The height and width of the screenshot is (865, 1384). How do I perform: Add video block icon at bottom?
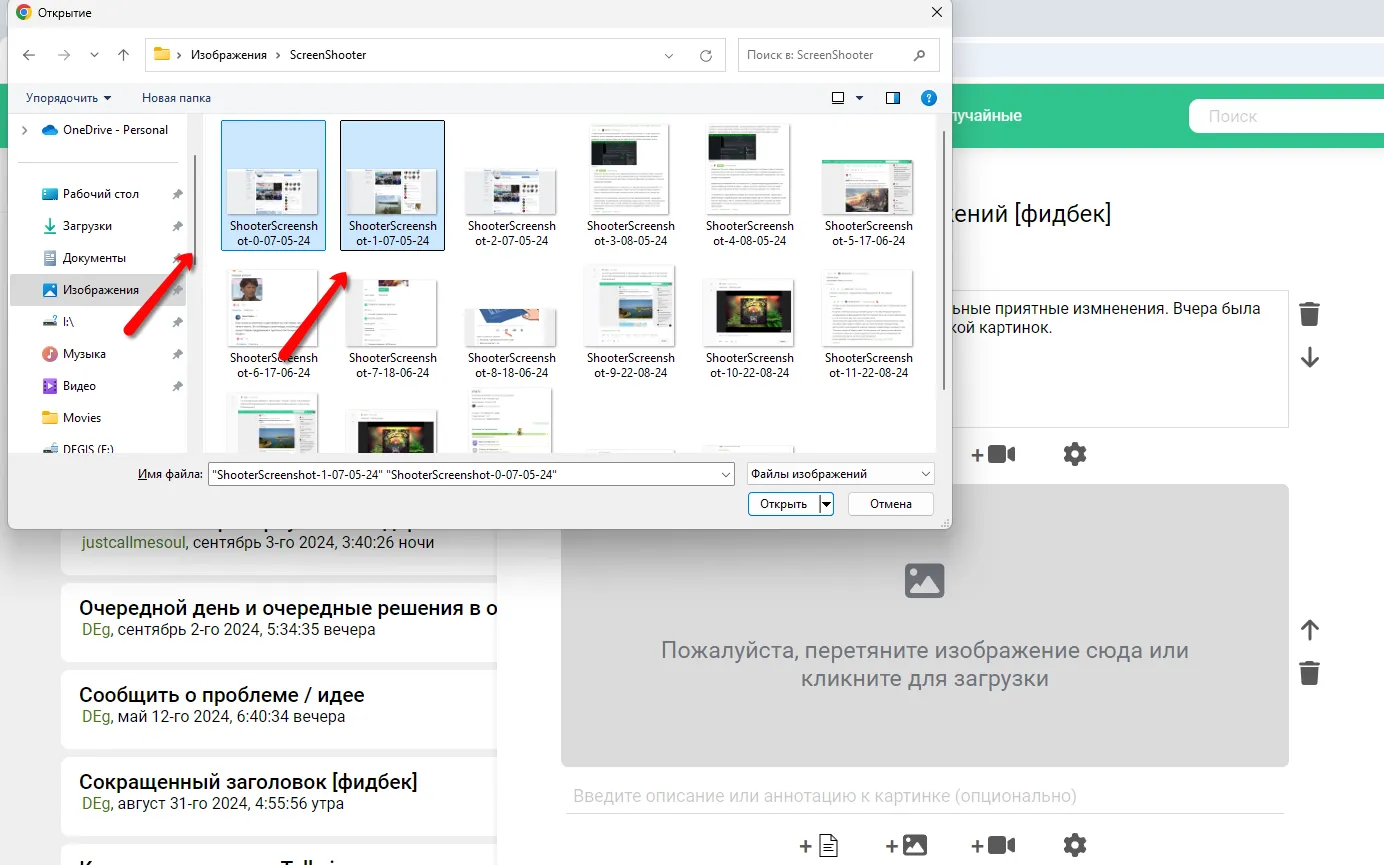tap(993, 846)
